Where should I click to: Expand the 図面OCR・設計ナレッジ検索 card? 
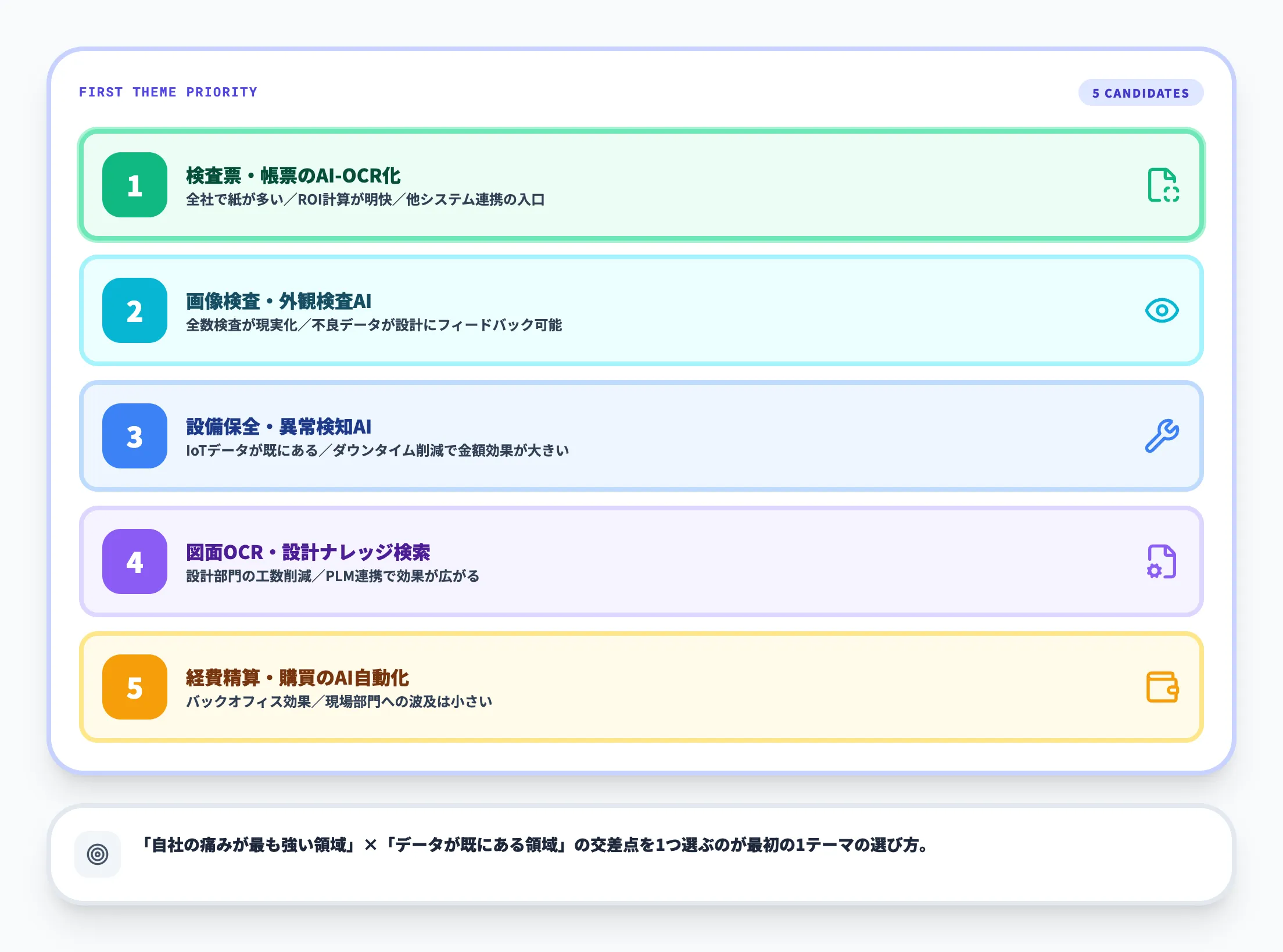639,561
